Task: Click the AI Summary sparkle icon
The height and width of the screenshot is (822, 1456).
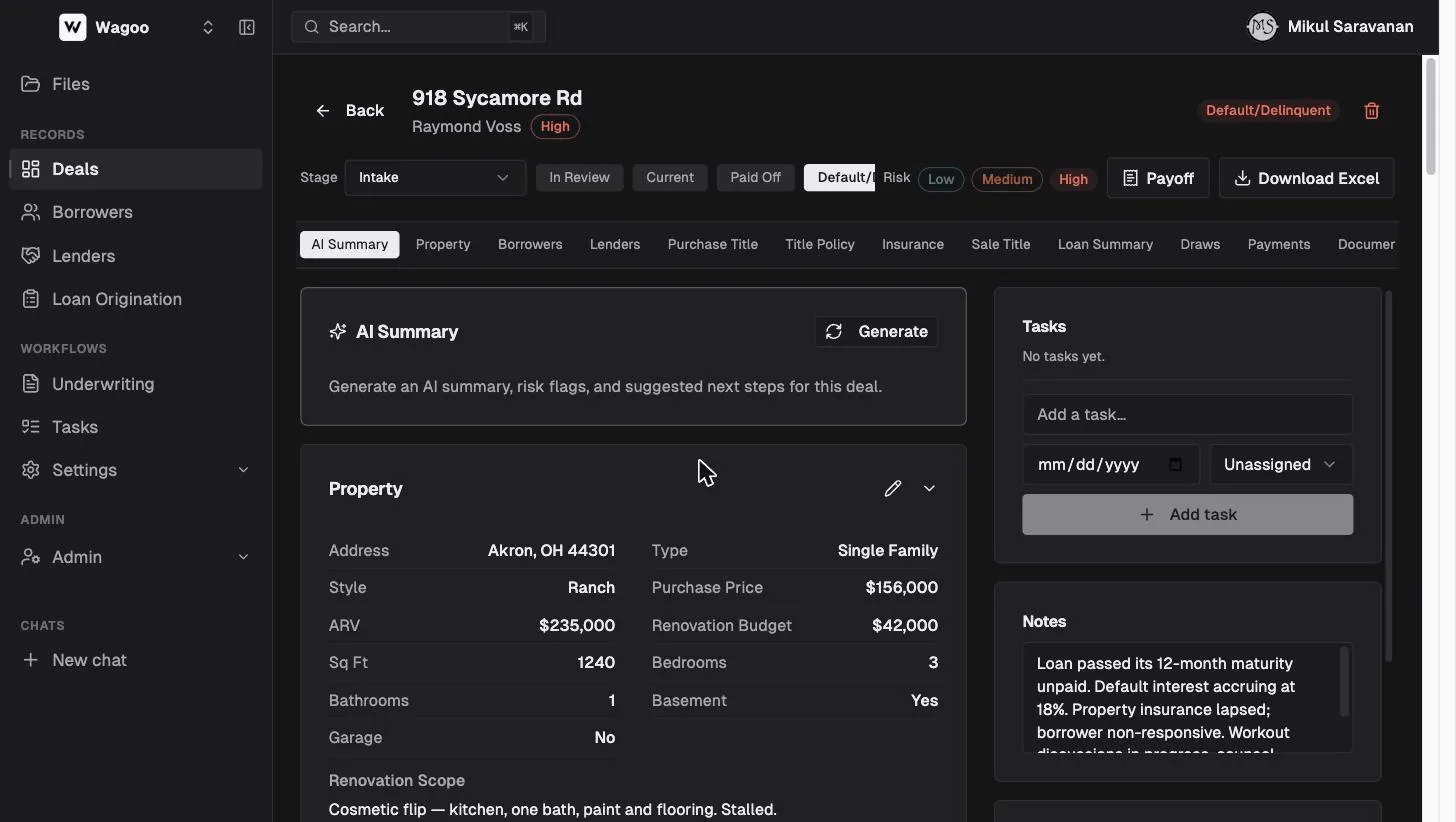Action: [x=338, y=332]
